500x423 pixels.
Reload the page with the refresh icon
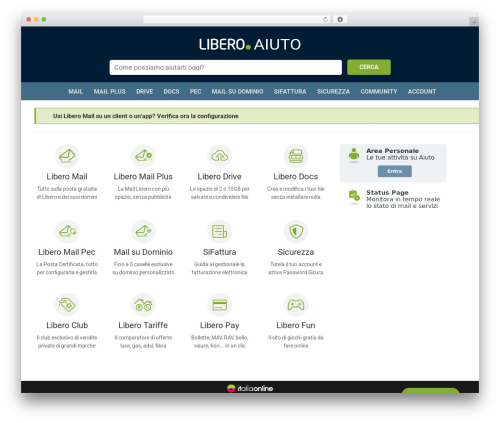tap(325, 19)
